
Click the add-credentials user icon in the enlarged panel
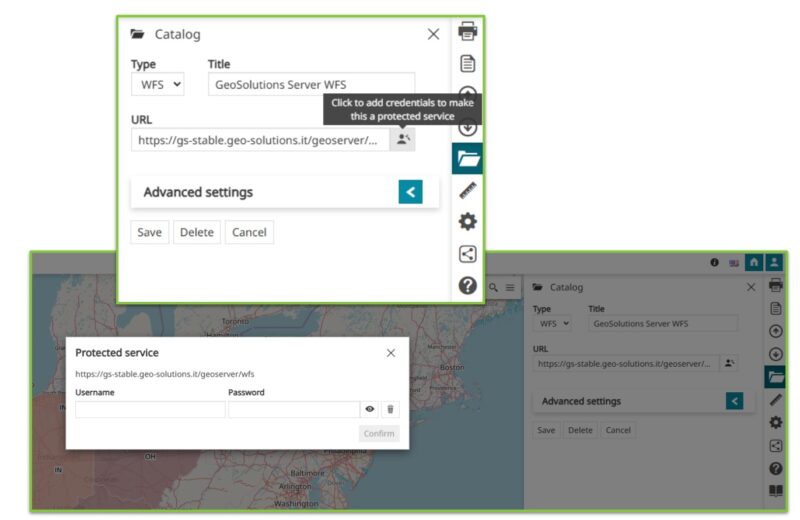point(403,139)
